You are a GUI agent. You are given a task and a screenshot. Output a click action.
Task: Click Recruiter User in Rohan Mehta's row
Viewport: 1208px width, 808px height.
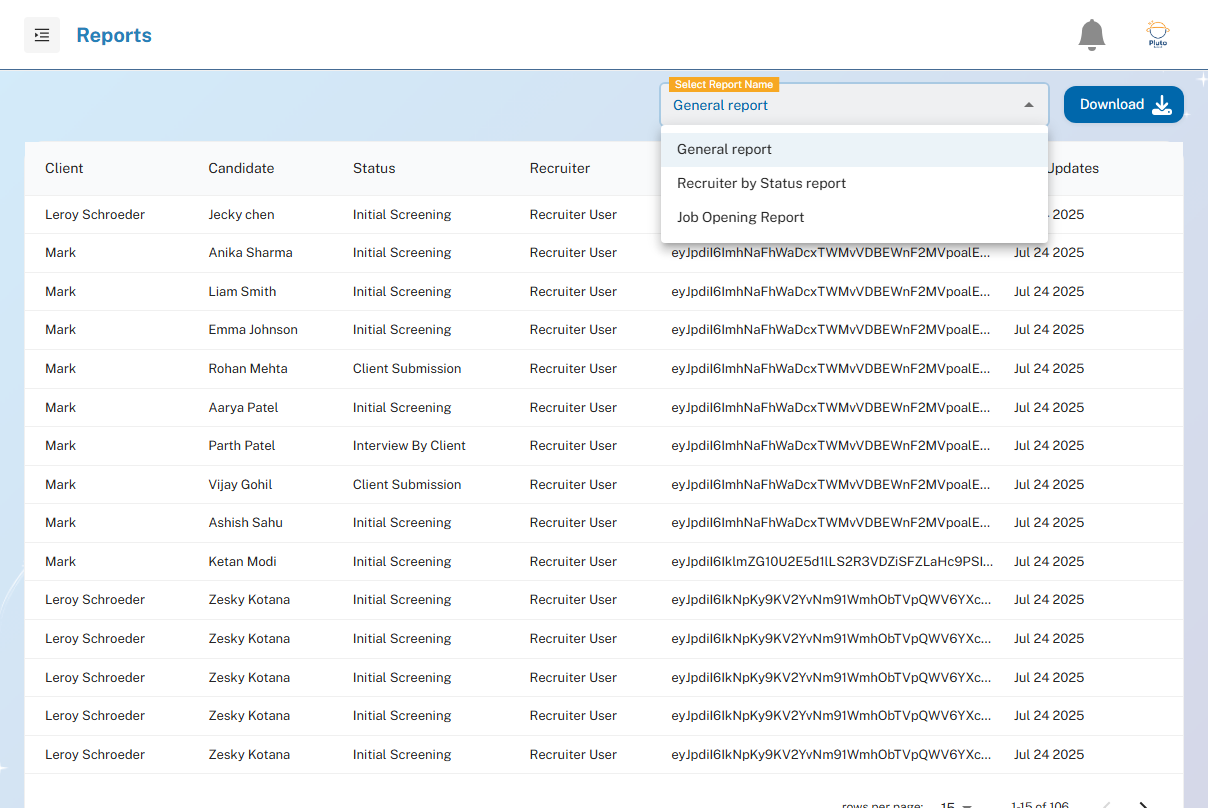click(x=573, y=369)
